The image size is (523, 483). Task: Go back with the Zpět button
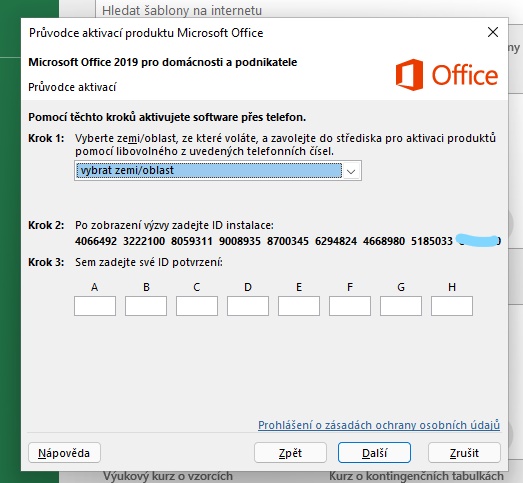pyautogui.click(x=290, y=453)
